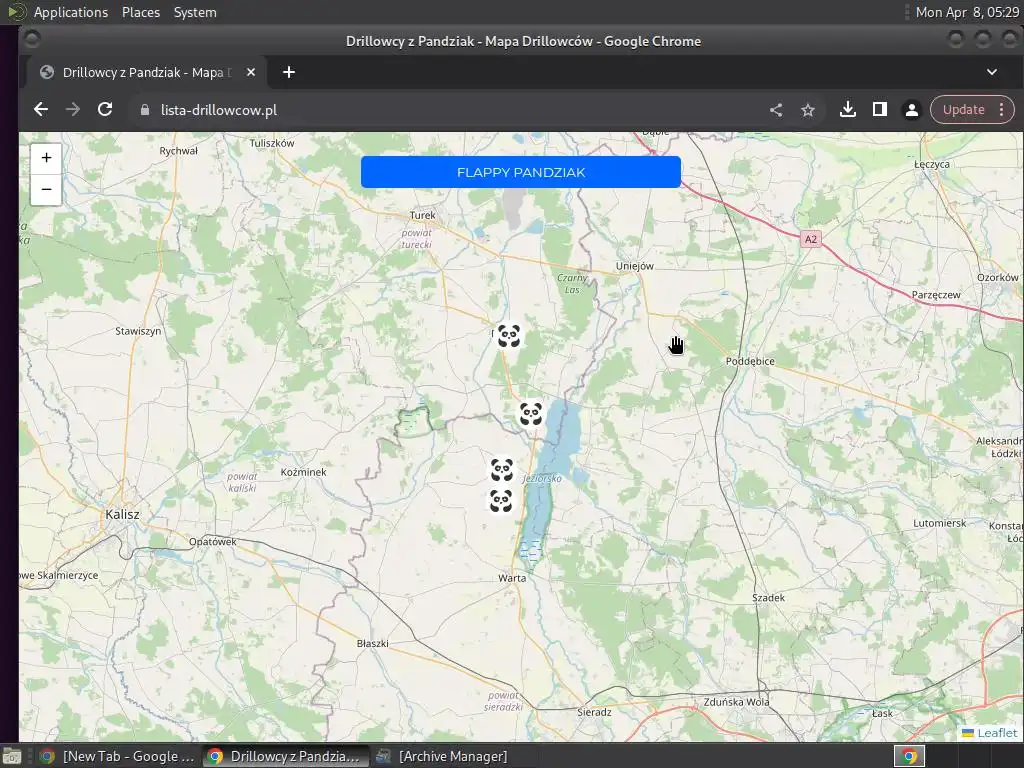Click the Turek town label
This screenshot has width=1024, height=768.
point(423,215)
